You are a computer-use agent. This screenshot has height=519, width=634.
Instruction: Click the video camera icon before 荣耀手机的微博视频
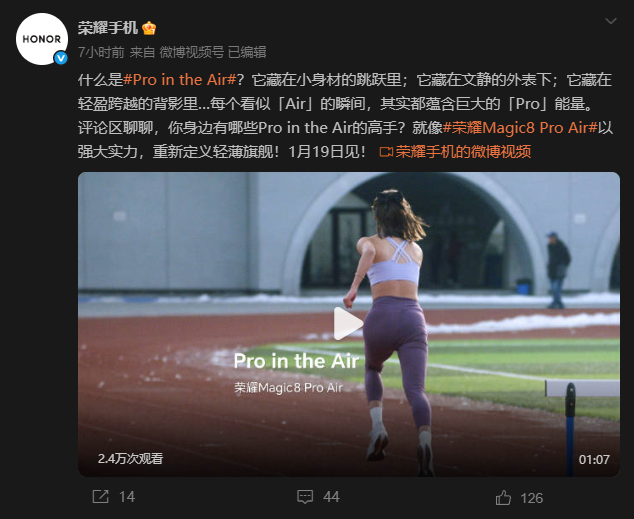(386, 152)
